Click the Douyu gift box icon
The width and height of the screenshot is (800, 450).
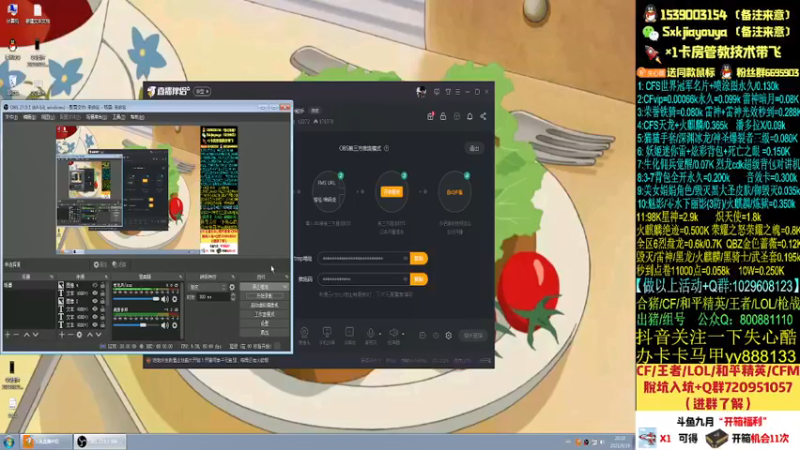click(x=431, y=116)
